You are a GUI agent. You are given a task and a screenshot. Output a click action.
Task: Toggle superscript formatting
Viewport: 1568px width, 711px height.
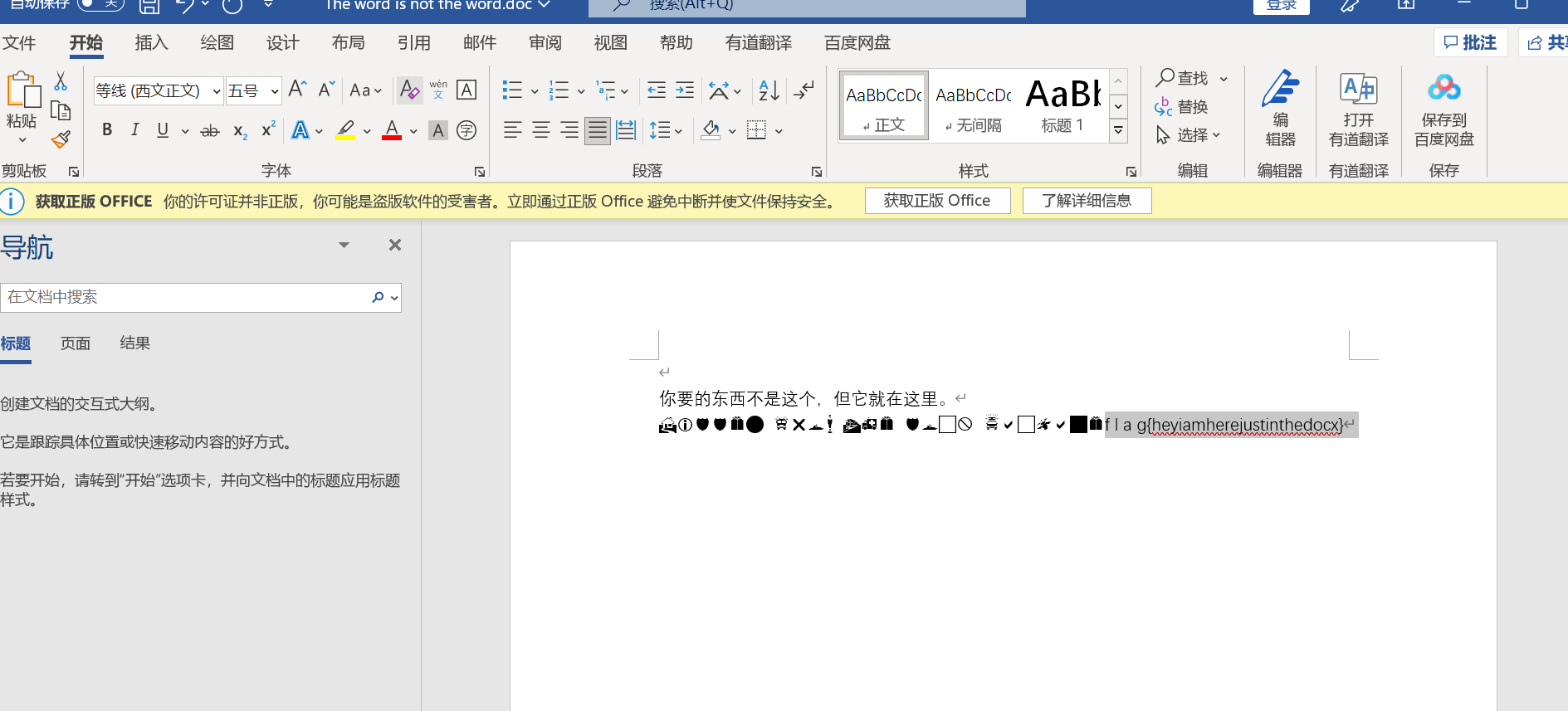(x=268, y=130)
